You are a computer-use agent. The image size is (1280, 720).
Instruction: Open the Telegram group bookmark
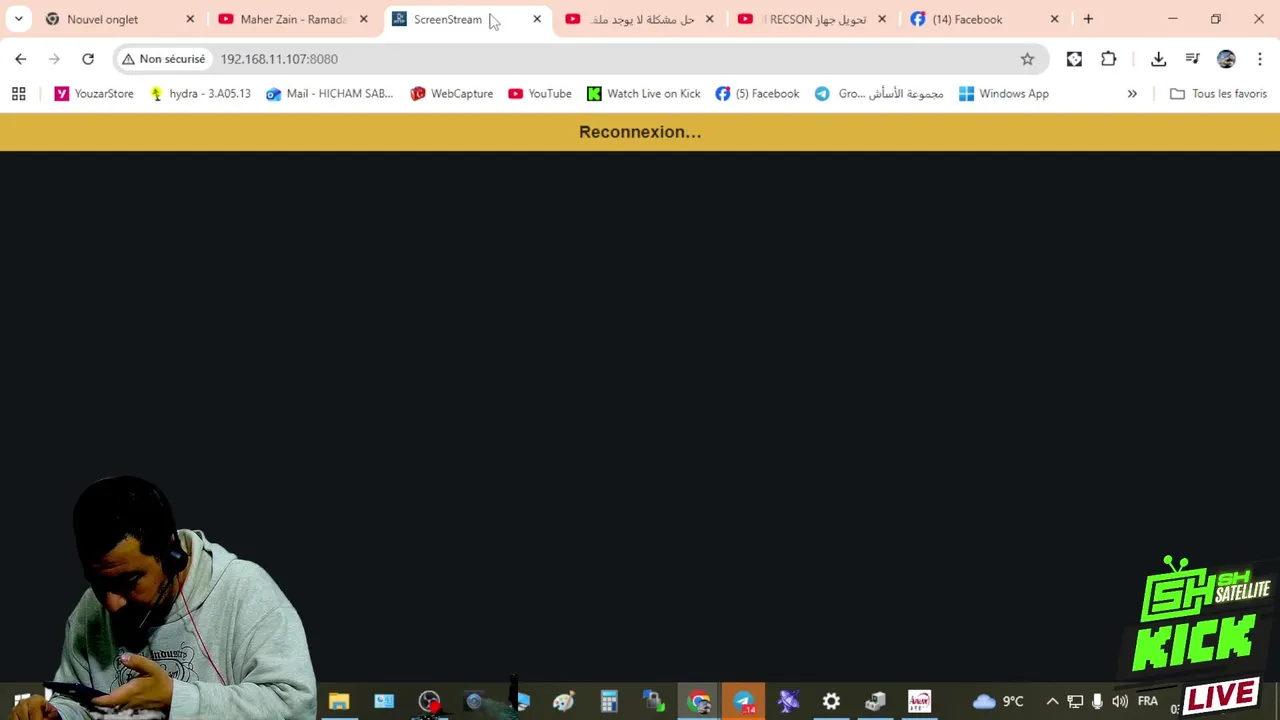pyautogui.click(x=879, y=94)
